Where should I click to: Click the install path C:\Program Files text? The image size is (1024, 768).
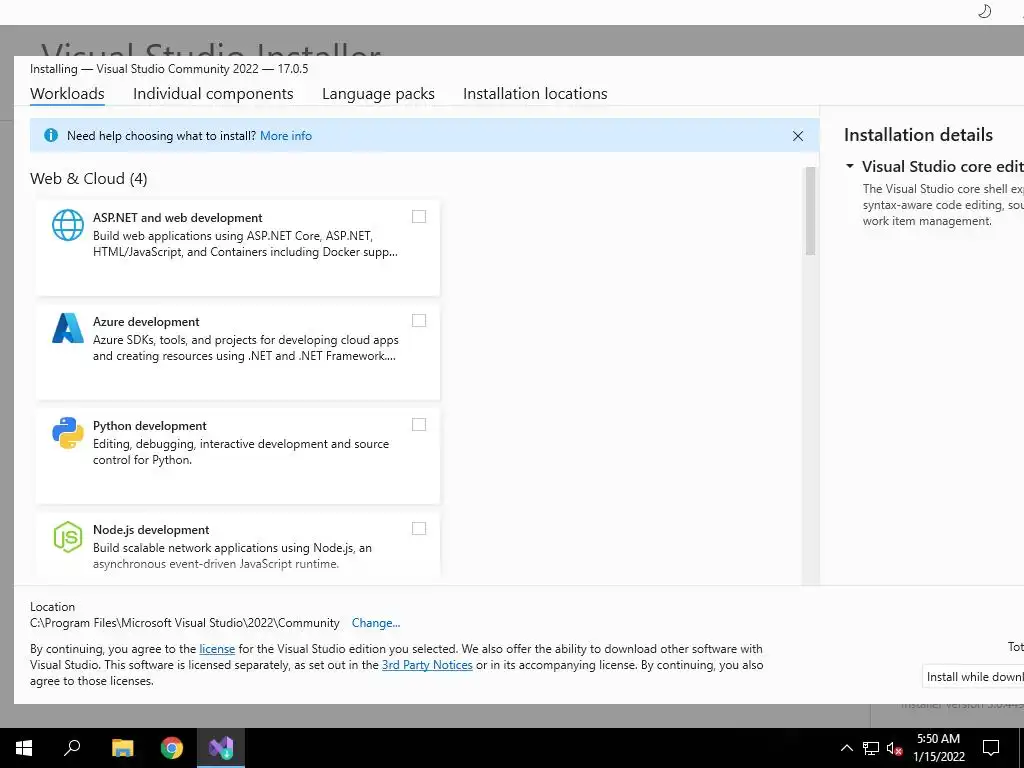[x=185, y=623]
